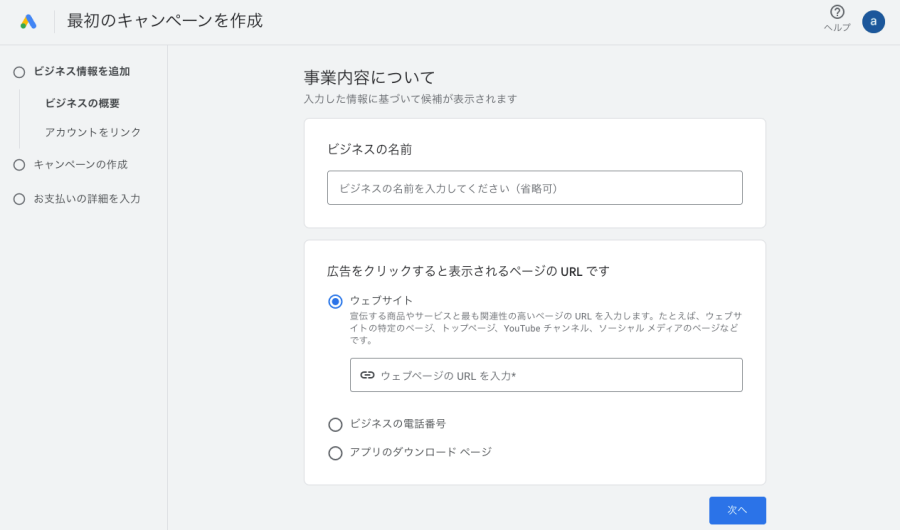
Task: Go to キャンペーンの作成 step
Action: [x=80, y=165]
